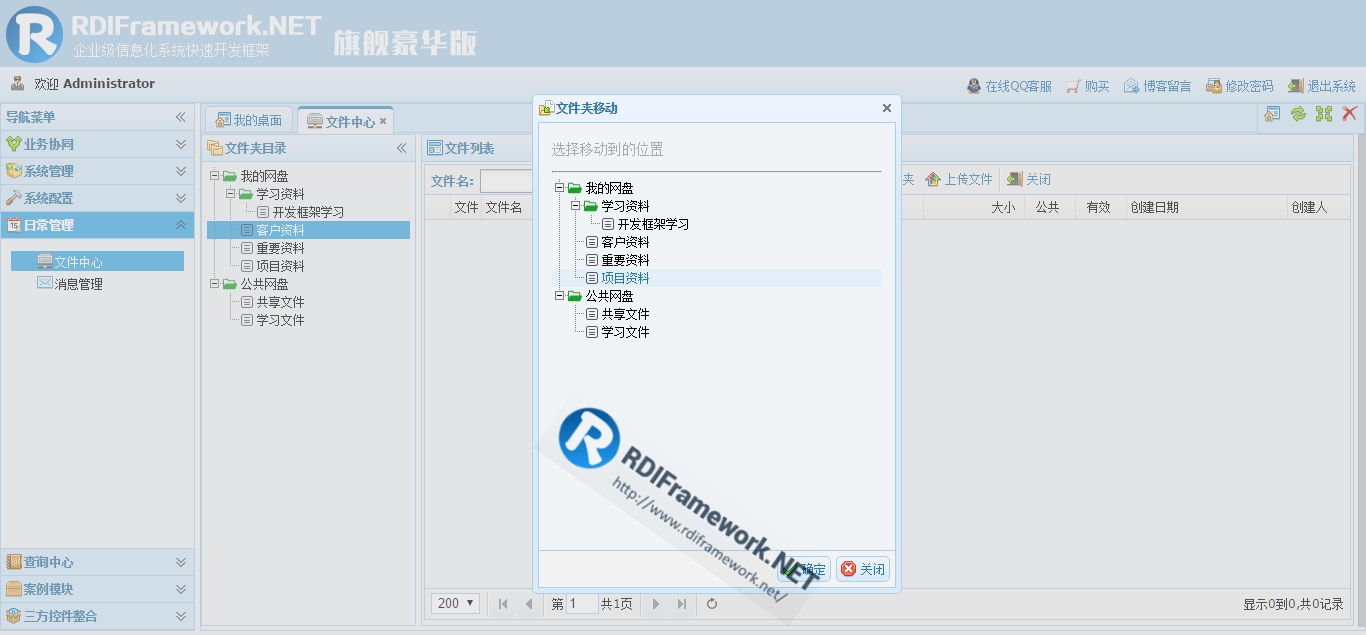
Task: Click the green refresh tab icon
Action: pyautogui.click(x=1298, y=114)
